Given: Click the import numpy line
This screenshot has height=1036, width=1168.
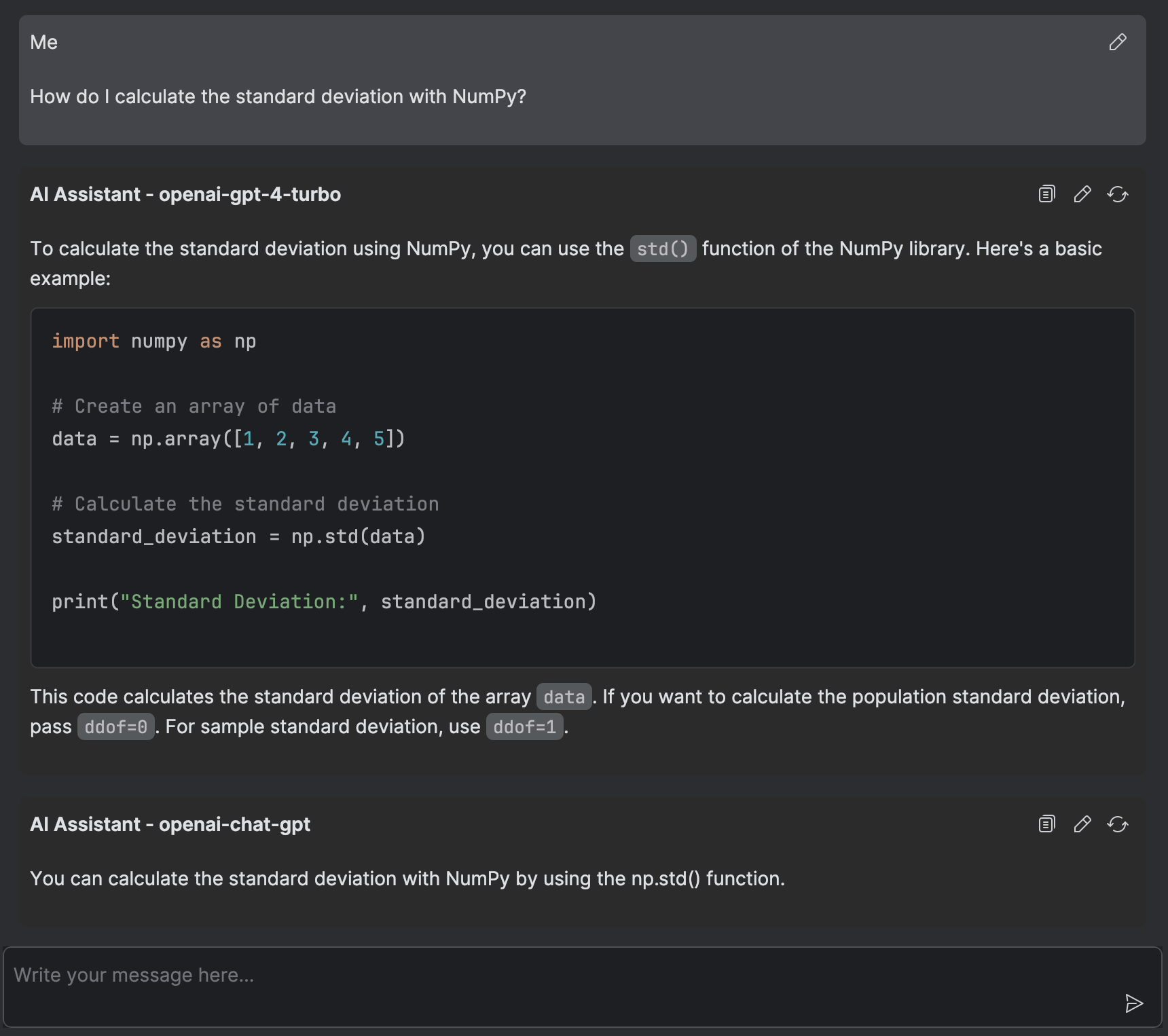Looking at the screenshot, I should (x=154, y=341).
